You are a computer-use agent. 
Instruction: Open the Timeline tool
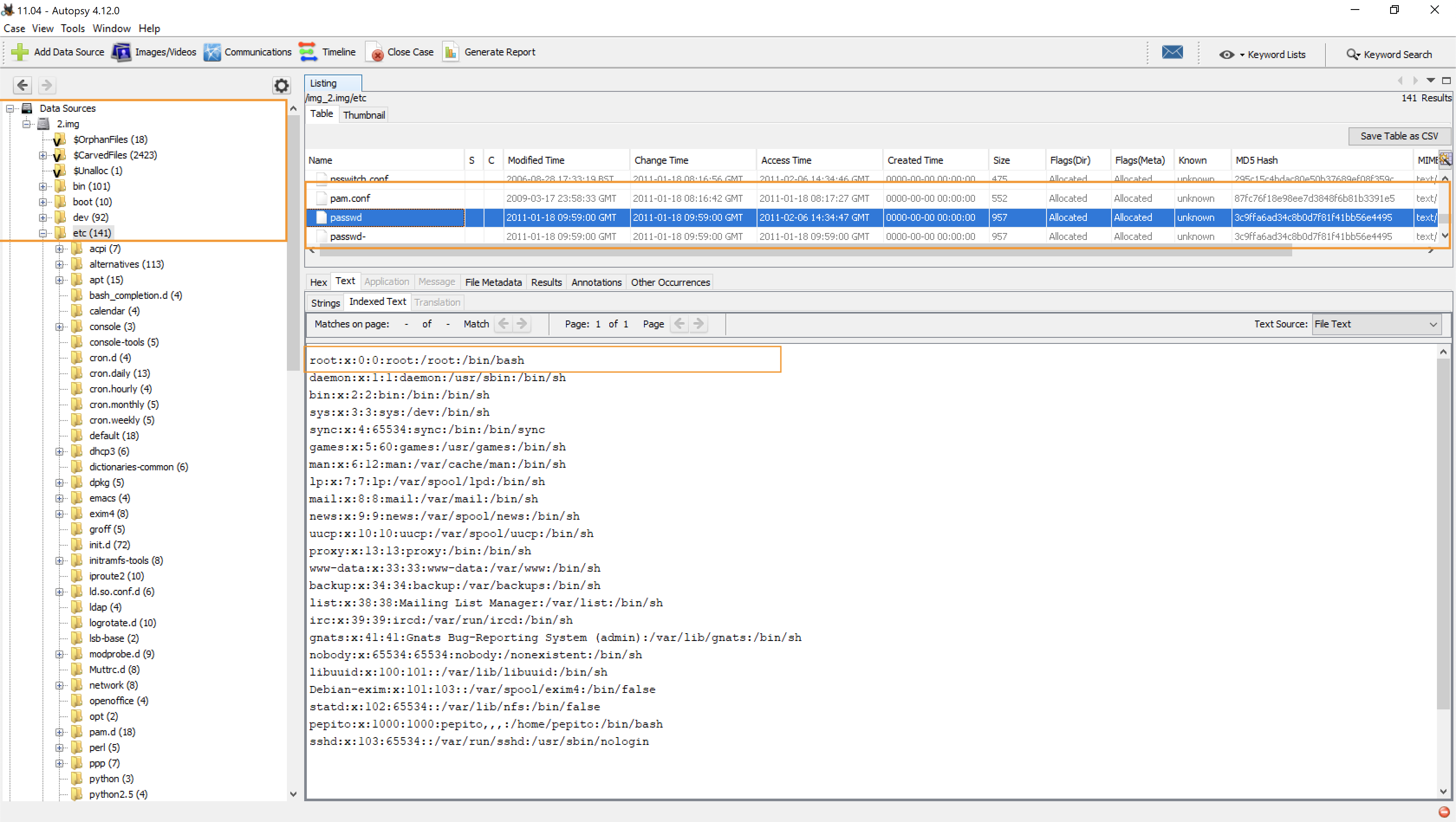[327, 52]
